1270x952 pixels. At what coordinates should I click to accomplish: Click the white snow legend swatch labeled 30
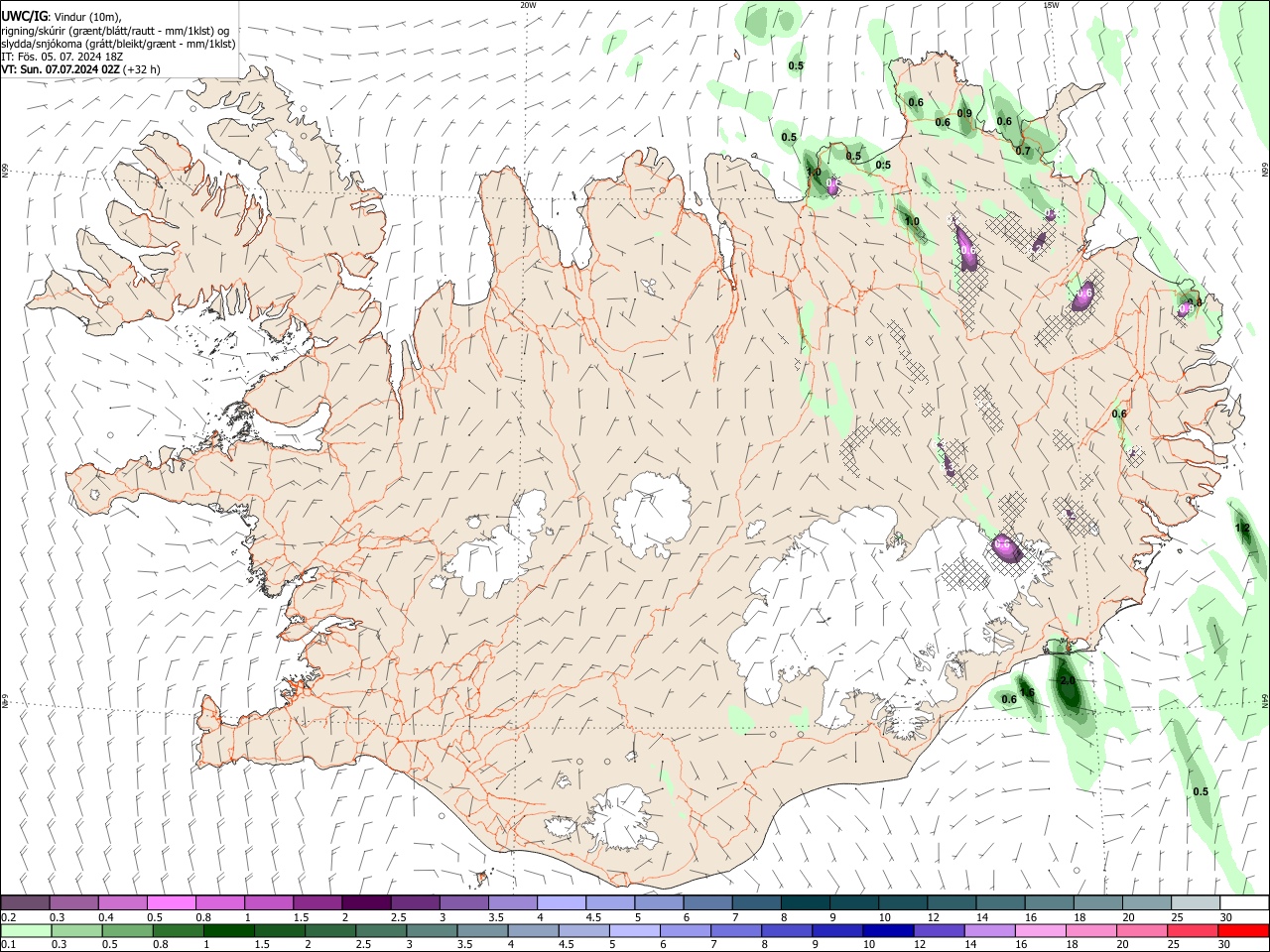pos(1244,902)
